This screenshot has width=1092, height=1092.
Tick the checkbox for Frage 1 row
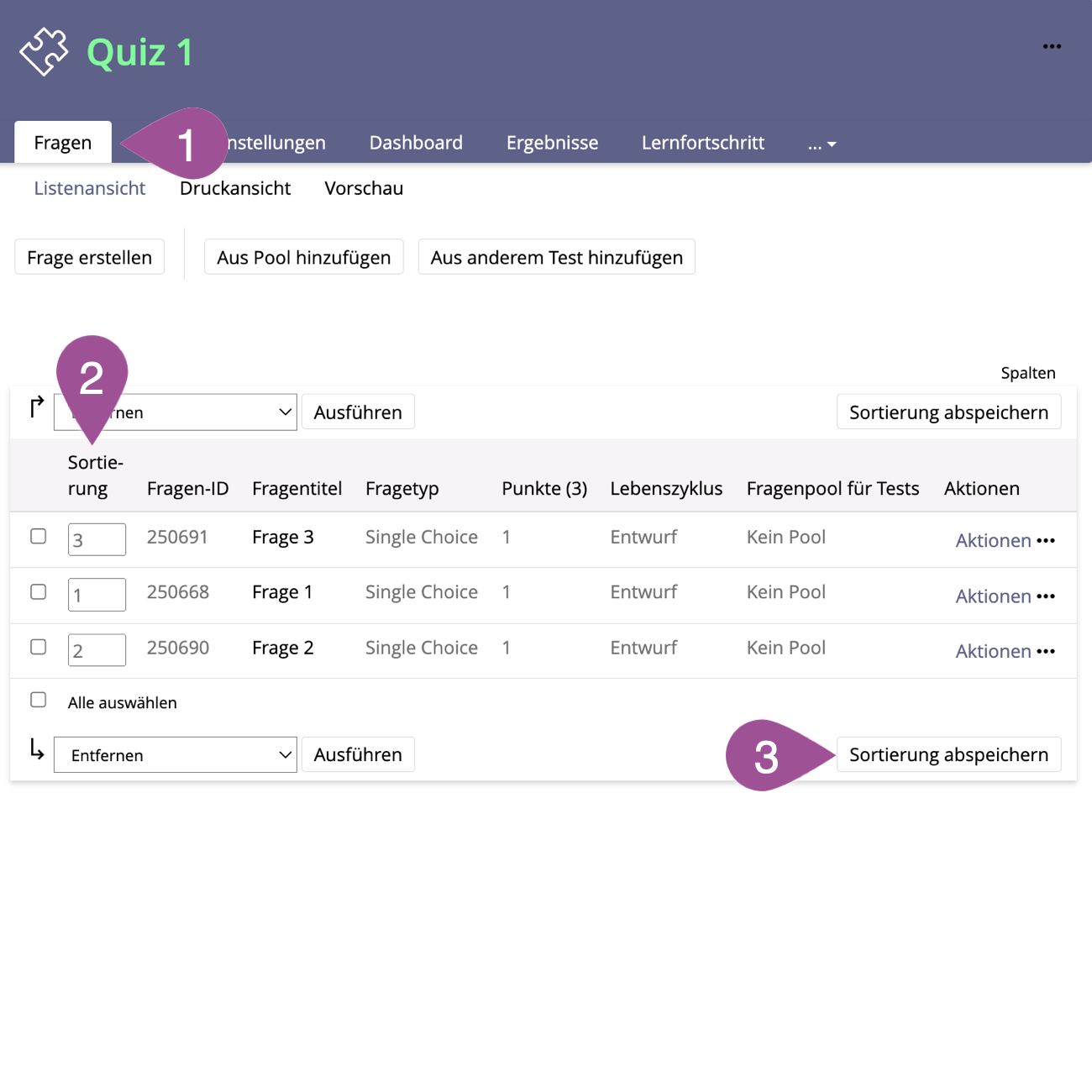tap(39, 591)
